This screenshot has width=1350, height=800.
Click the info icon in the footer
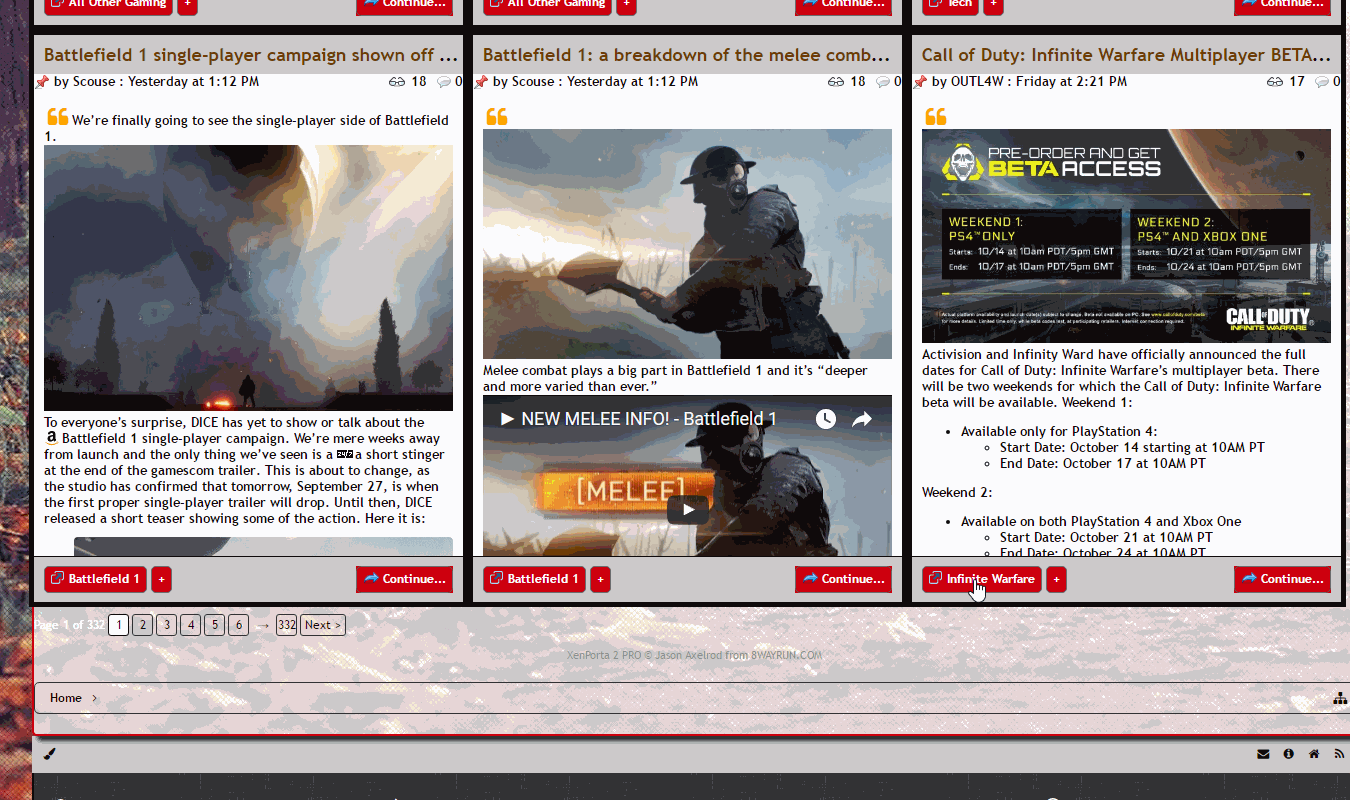(x=1288, y=754)
